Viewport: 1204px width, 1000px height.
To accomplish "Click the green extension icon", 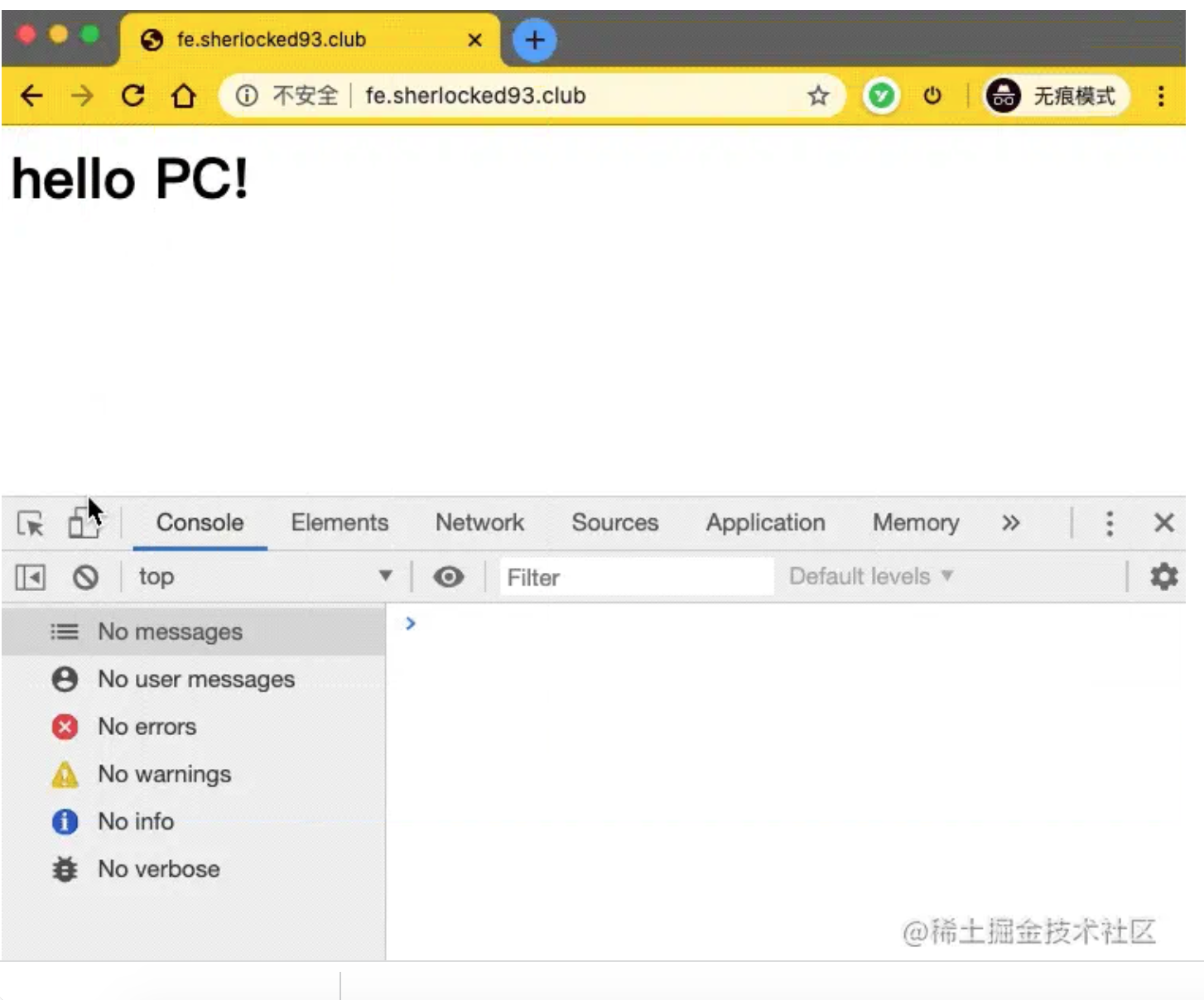I will (881, 96).
